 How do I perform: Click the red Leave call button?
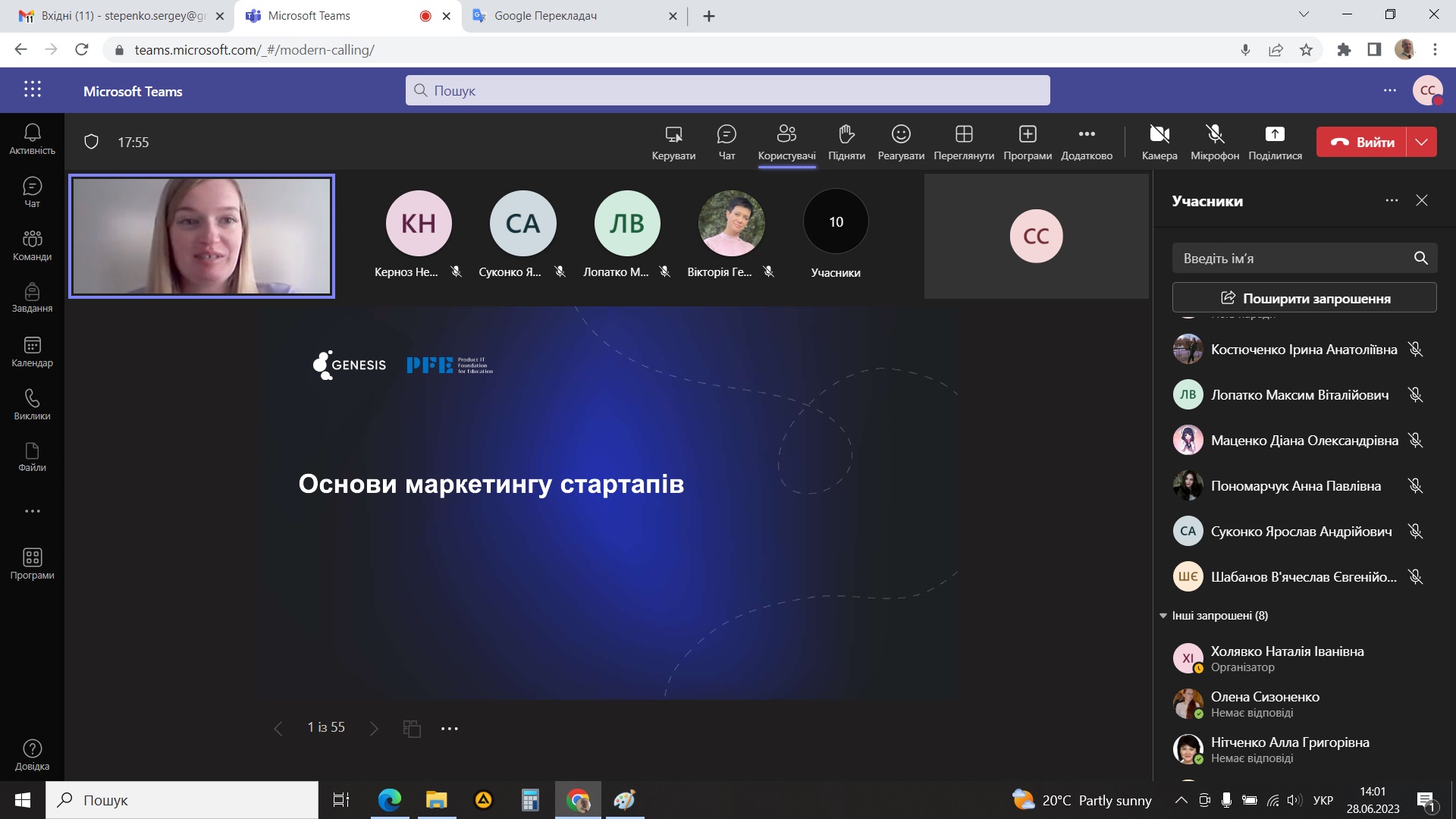[x=1362, y=142]
